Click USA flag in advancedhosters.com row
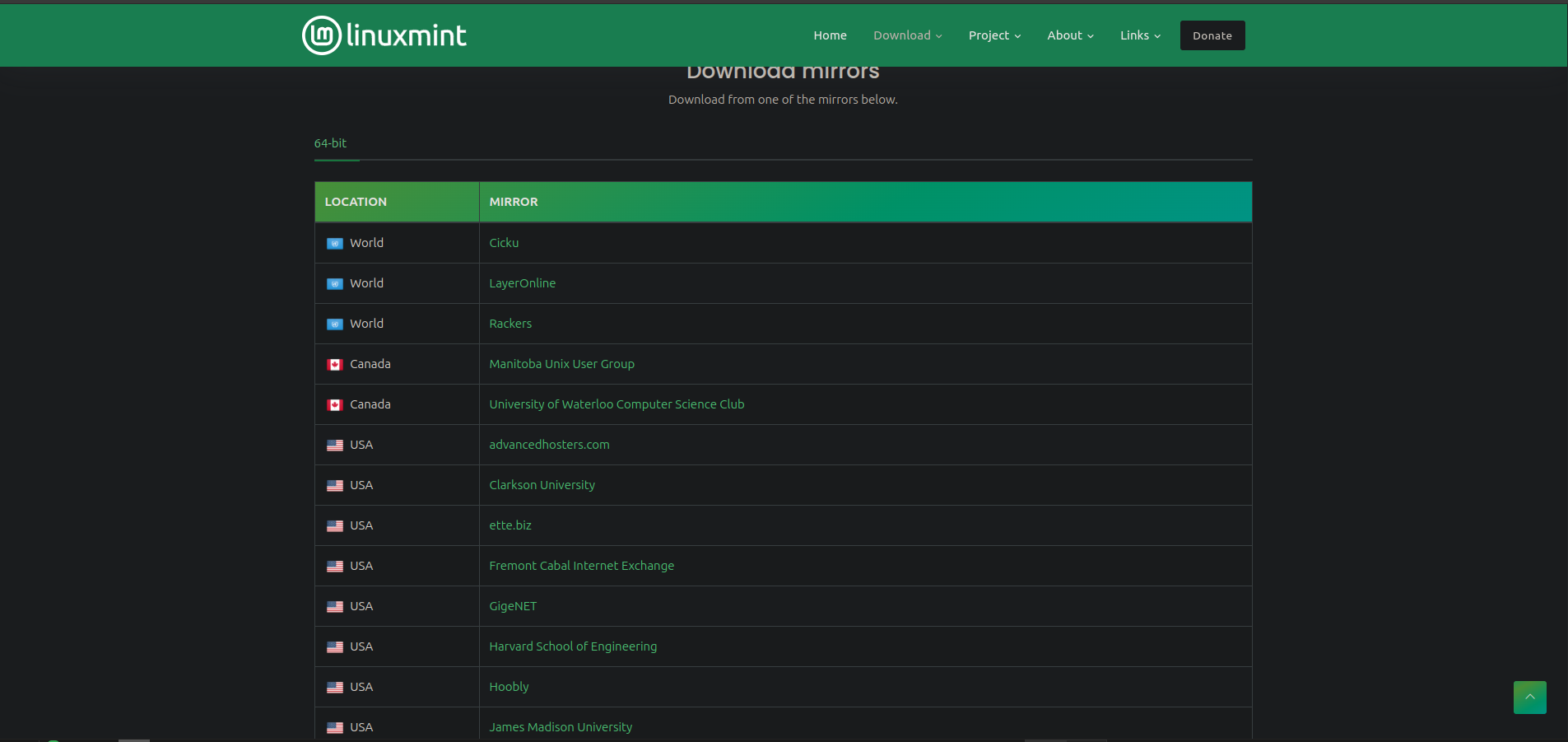 [335, 446]
